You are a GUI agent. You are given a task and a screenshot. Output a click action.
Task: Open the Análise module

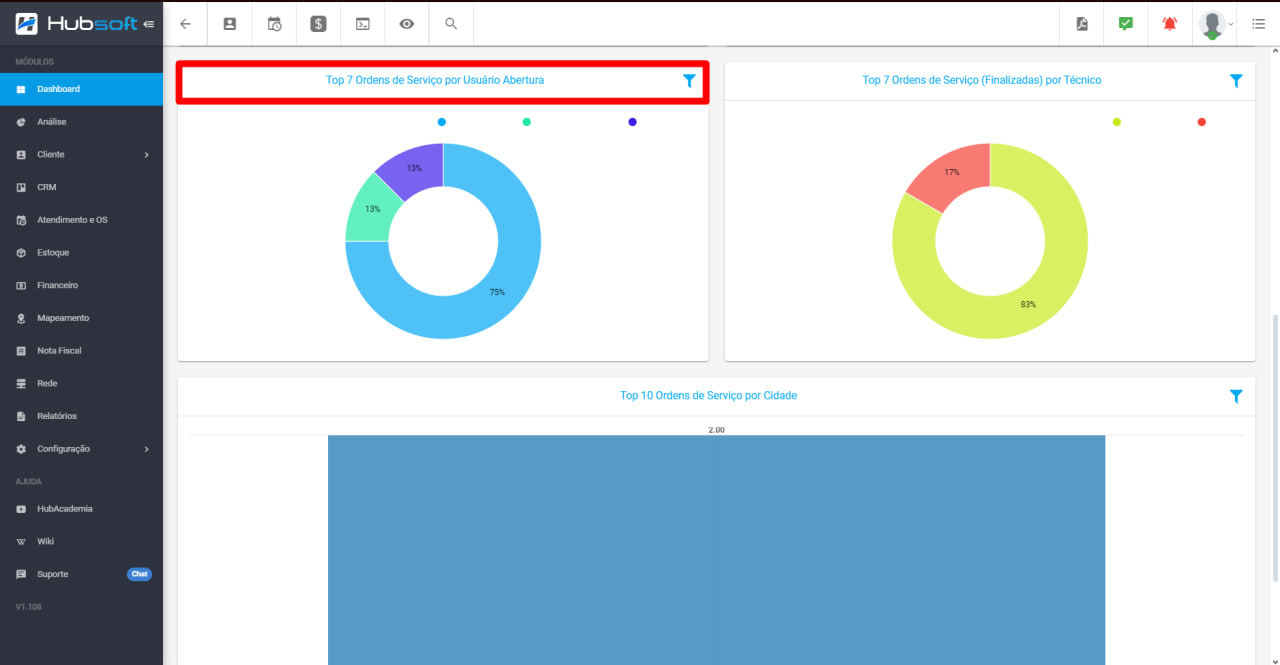pyautogui.click(x=81, y=122)
